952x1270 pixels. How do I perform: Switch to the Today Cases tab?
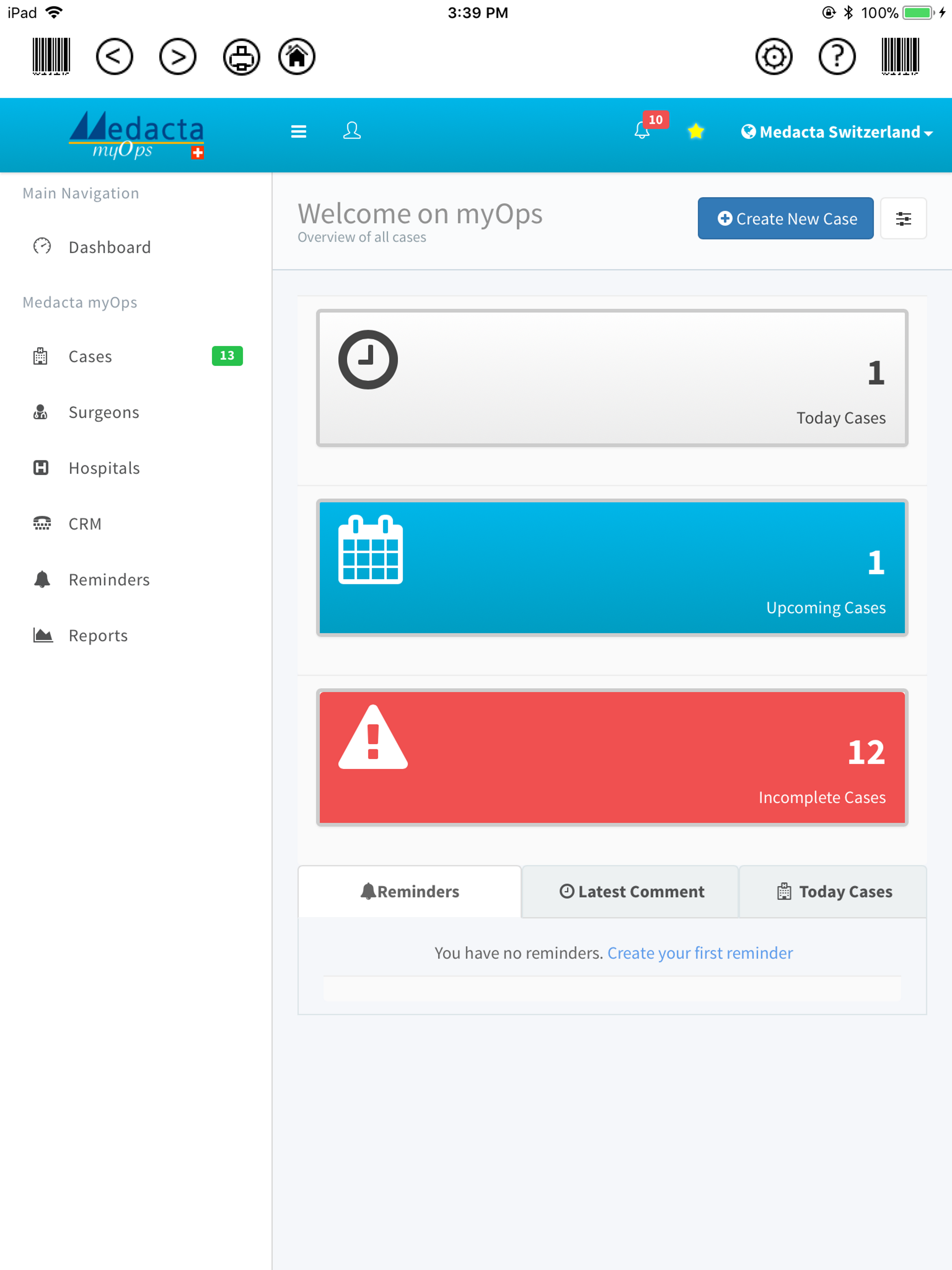(834, 892)
